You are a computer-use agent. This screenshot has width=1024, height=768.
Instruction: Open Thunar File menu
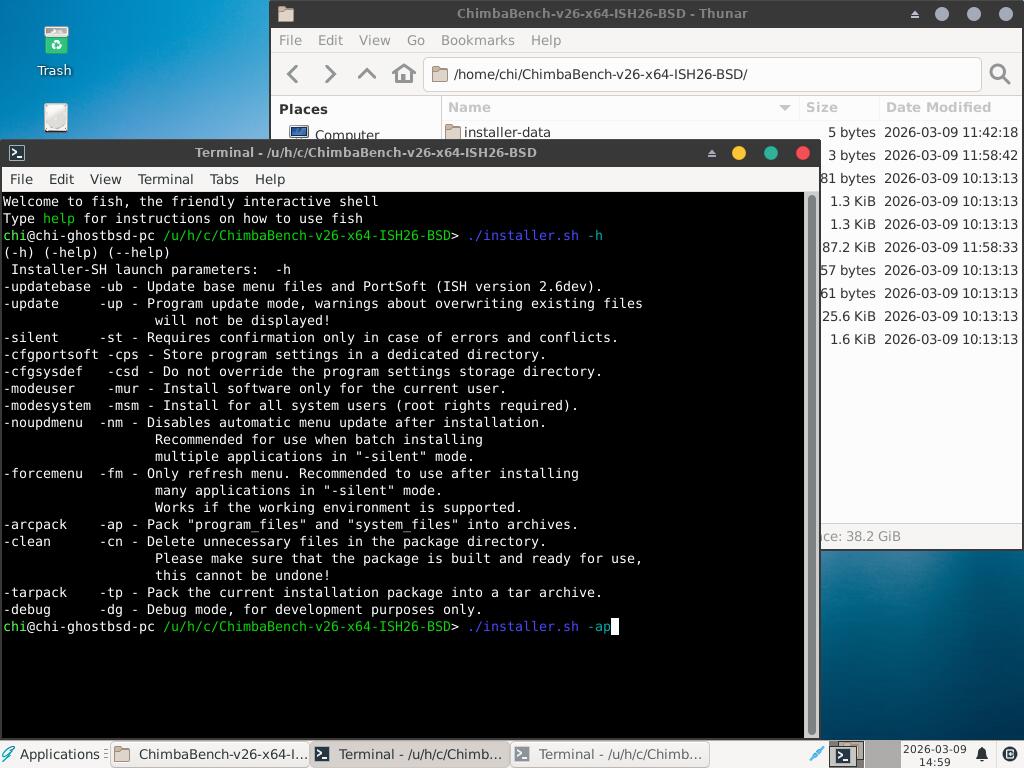pyautogui.click(x=290, y=40)
